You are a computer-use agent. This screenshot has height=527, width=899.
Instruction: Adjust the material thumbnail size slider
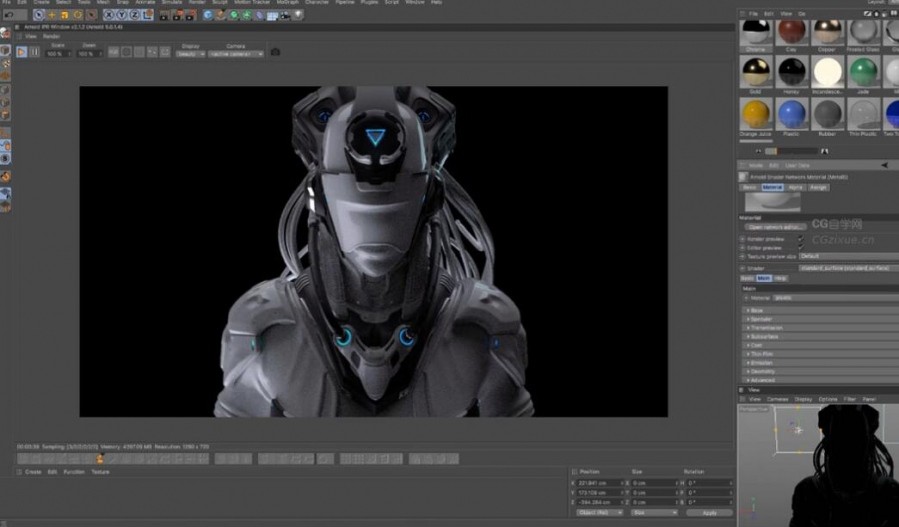(792, 151)
